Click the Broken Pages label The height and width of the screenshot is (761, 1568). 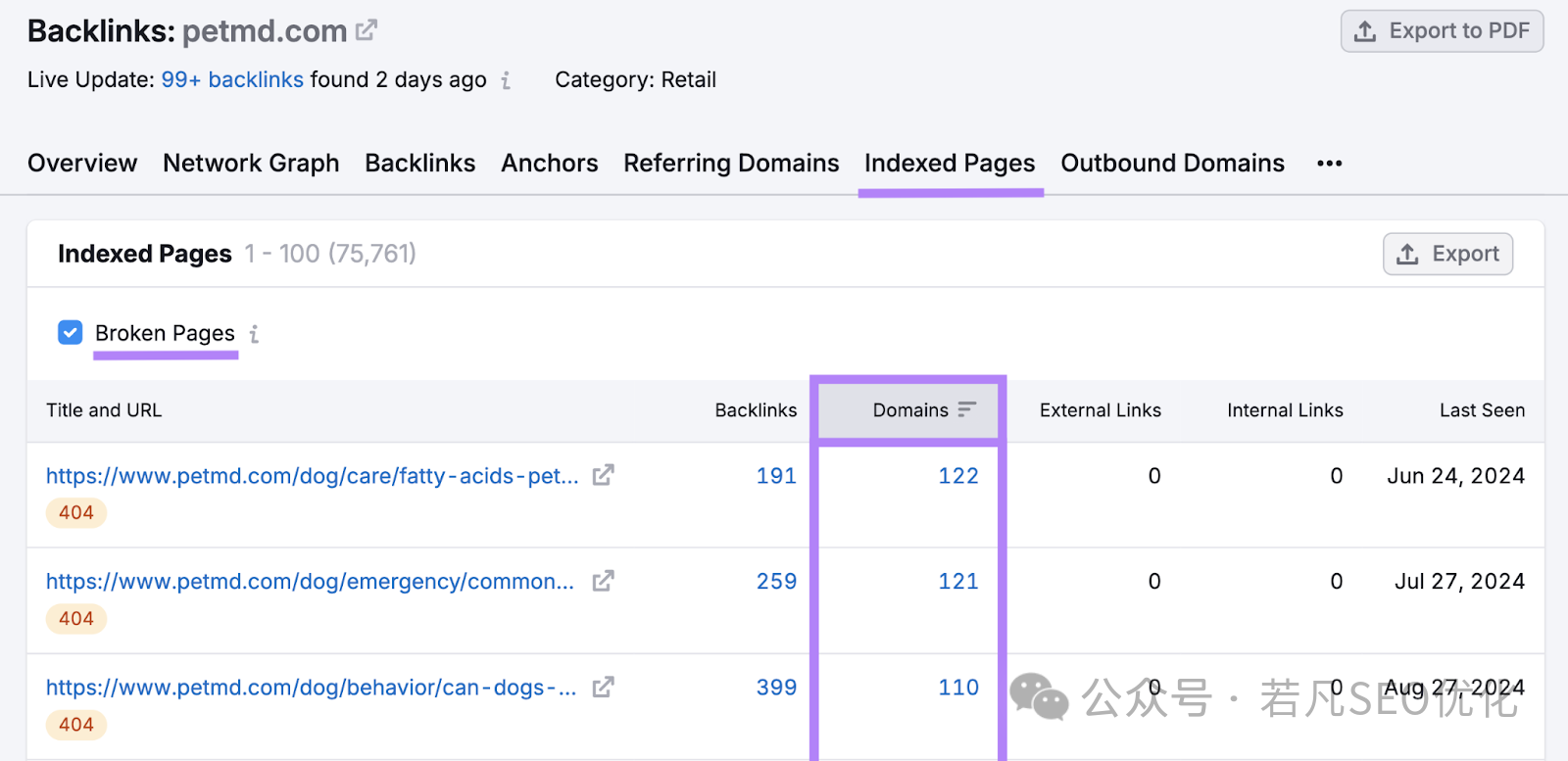coord(165,333)
